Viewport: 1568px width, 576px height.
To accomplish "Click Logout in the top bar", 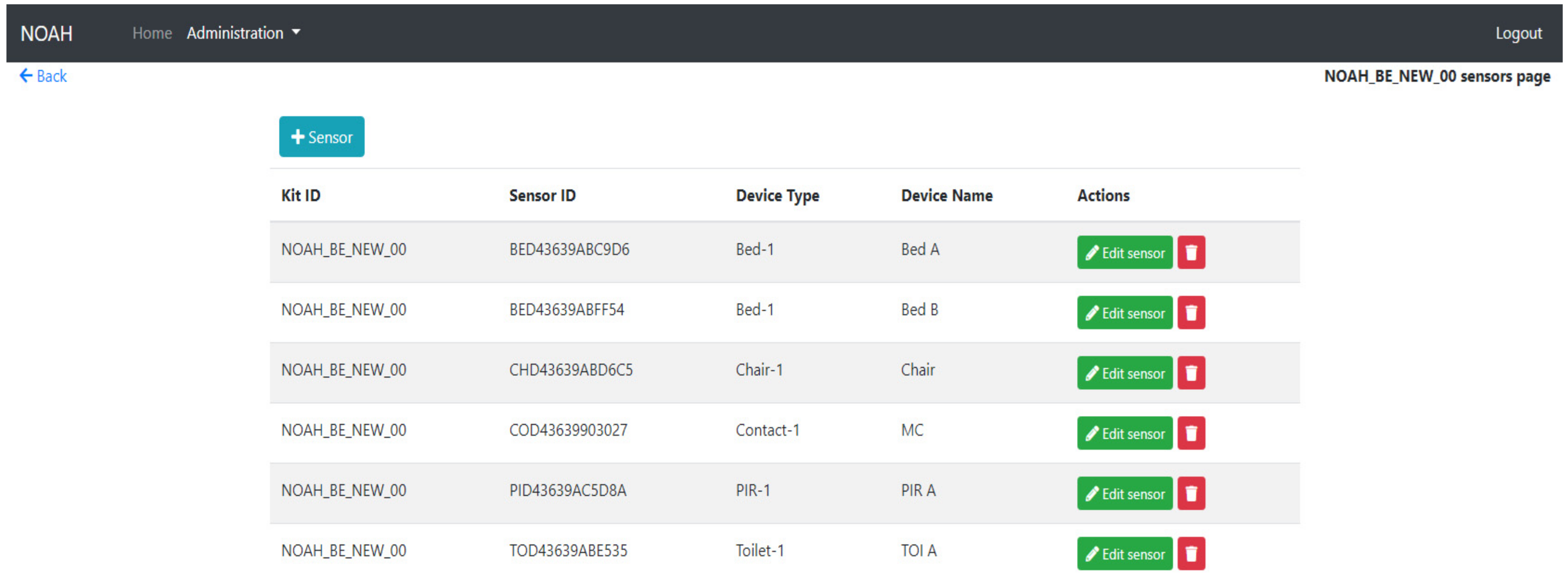I will (x=1518, y=33).
